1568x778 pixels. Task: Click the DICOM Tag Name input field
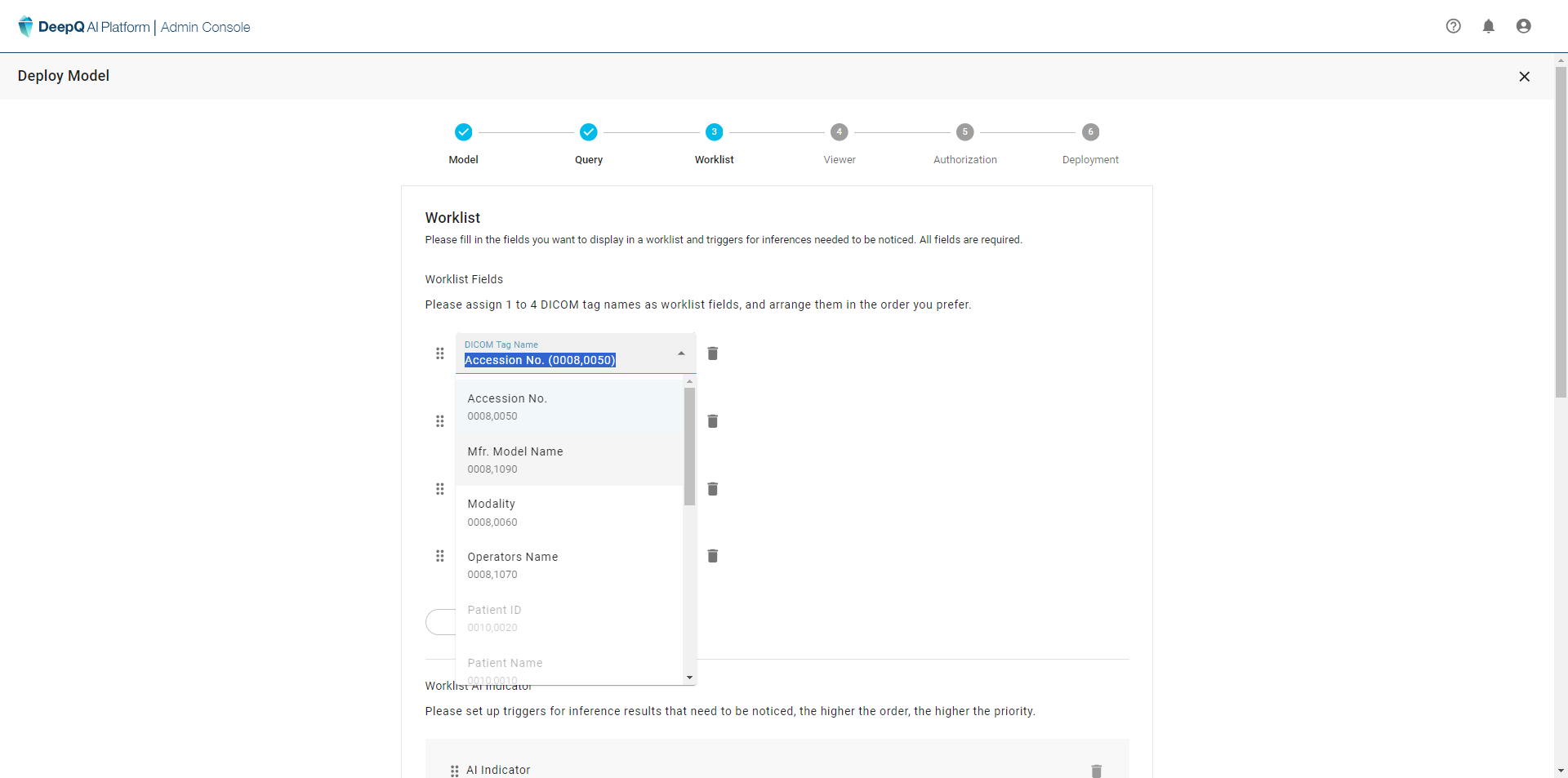tap(563, 360)
